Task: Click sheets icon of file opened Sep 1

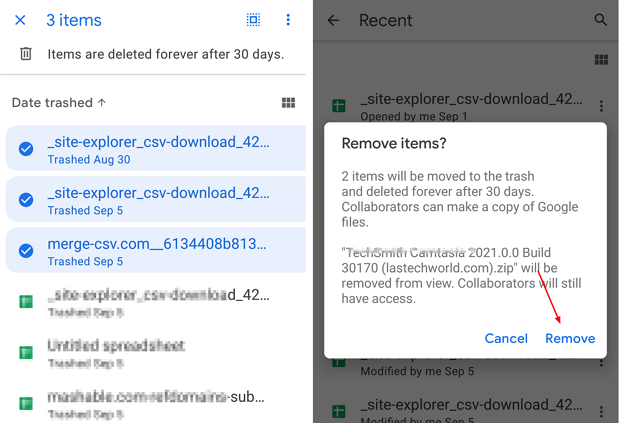Action: [x=339, y=106]
